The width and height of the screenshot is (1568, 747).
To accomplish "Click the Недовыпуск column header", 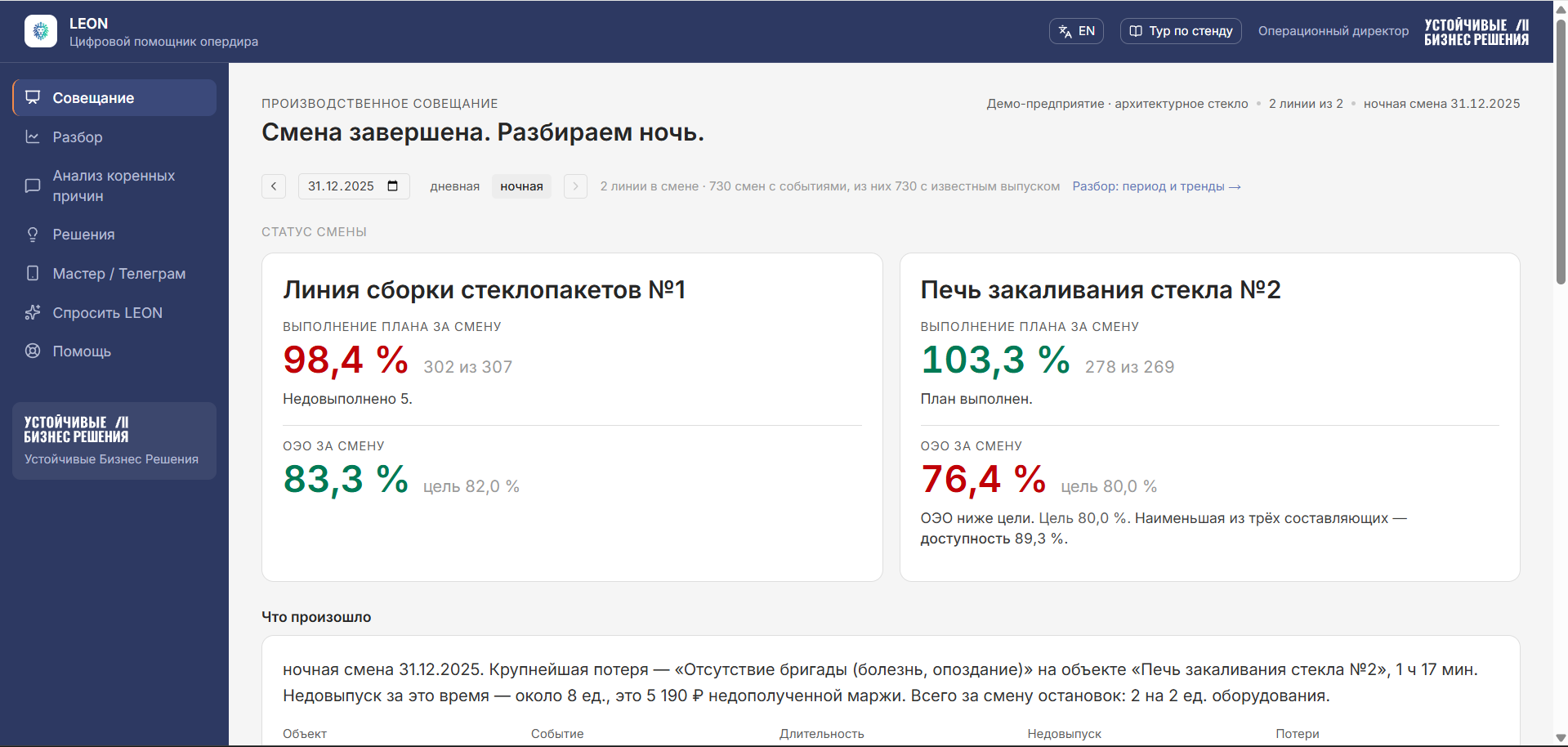I will point(1064,734).
